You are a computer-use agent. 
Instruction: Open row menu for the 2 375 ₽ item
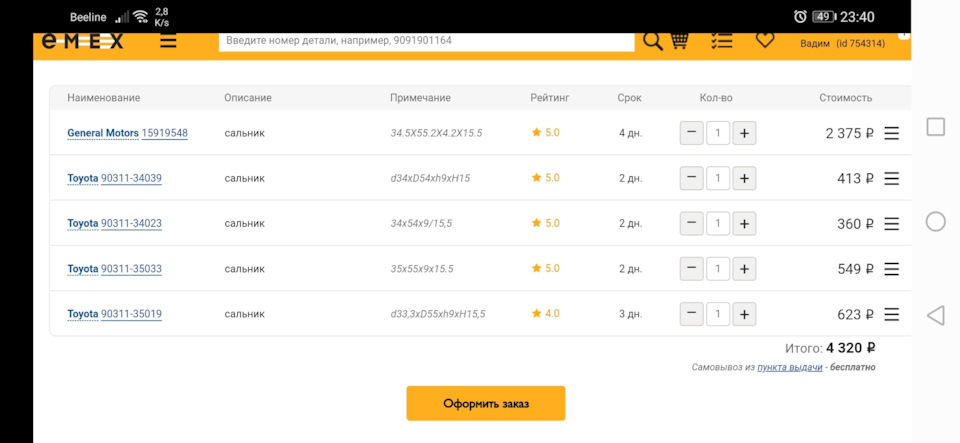pyautogui.click(x=891, y=133)
